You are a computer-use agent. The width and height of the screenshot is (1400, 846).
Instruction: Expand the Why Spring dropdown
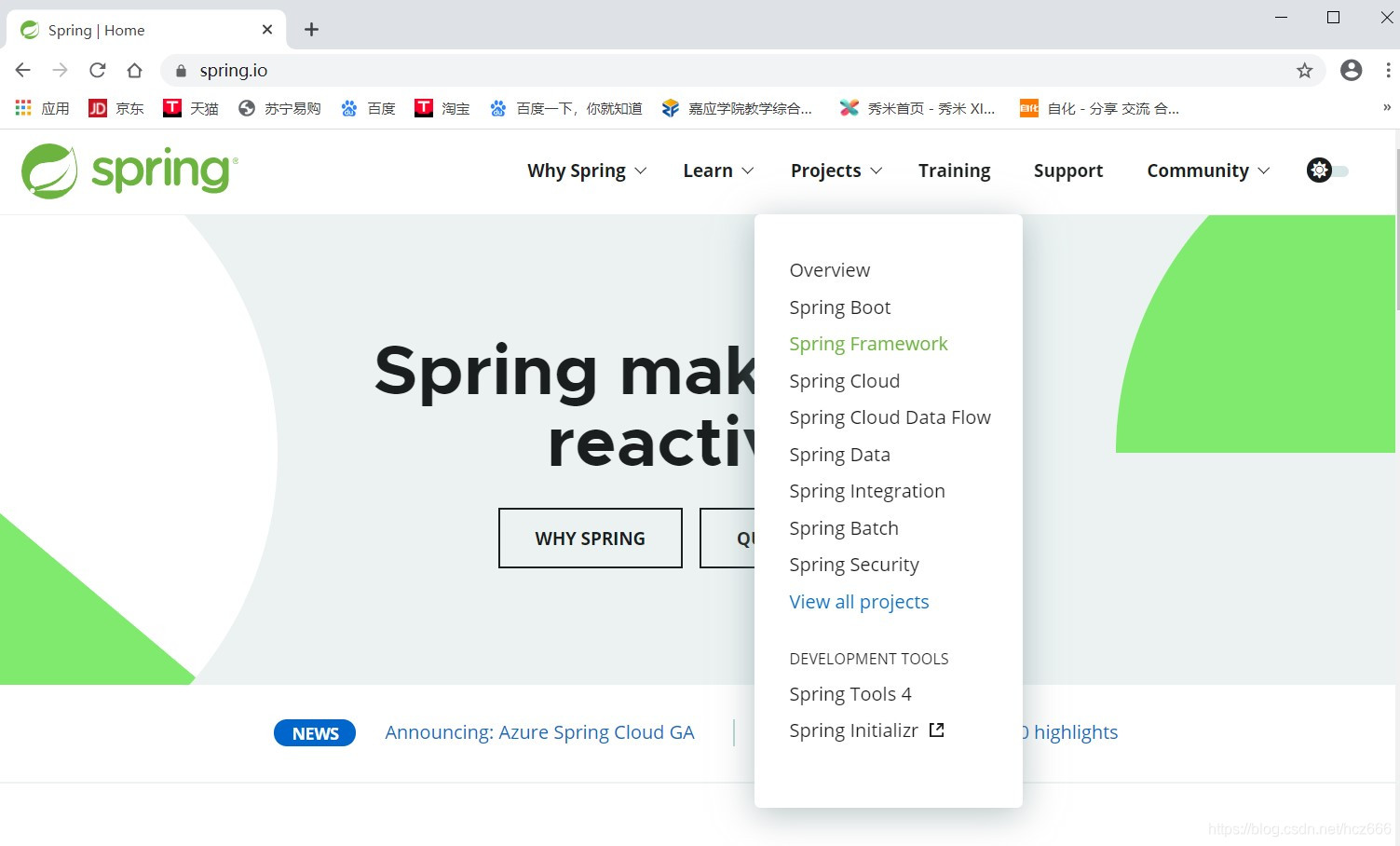point(587,171)
